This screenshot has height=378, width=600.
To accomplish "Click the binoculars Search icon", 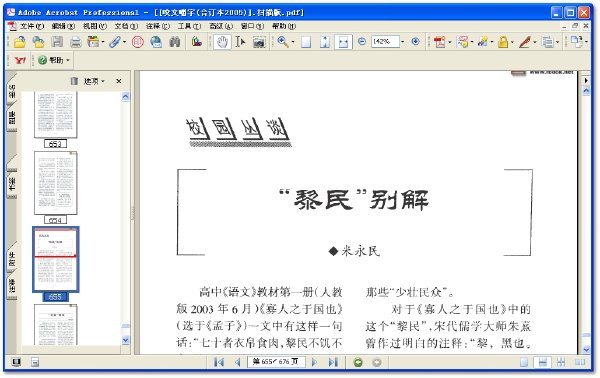I will pos(175,42).
